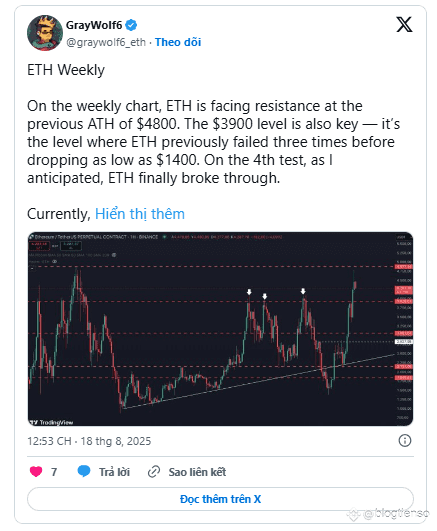Follow the account via Theo dõi

pos(178,42)
